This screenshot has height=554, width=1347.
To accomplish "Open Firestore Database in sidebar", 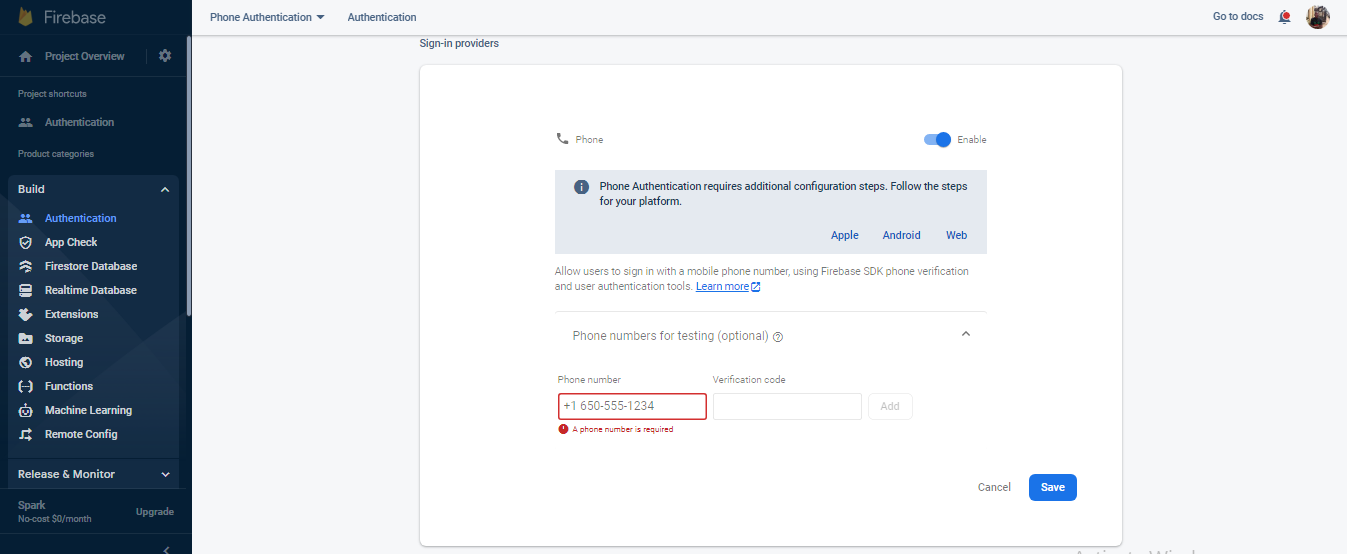I will coord(91,266).
